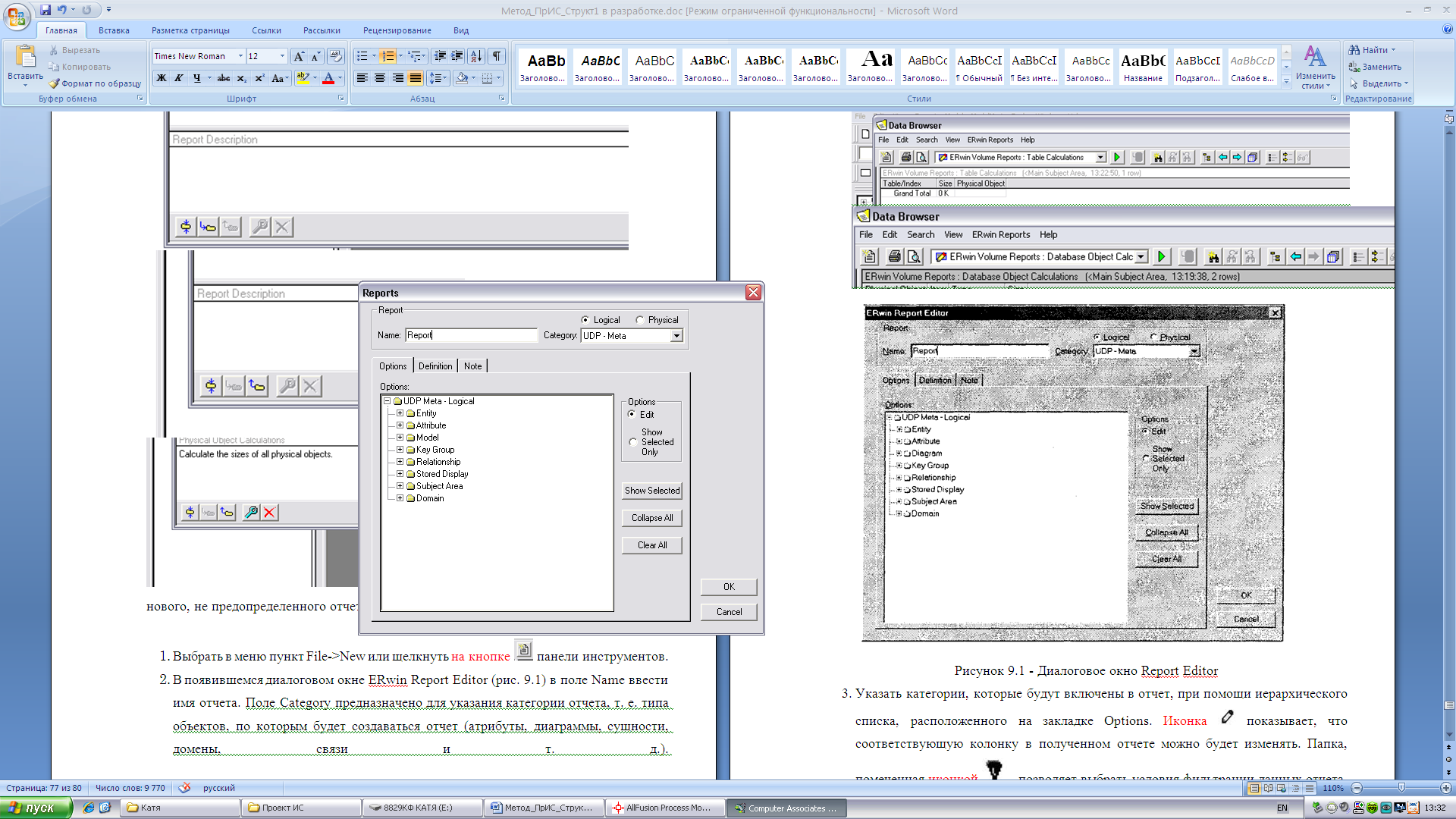Apply yellow text highlight color
The width and height of the screenshot is (1456, 819).
pos(303,78)
